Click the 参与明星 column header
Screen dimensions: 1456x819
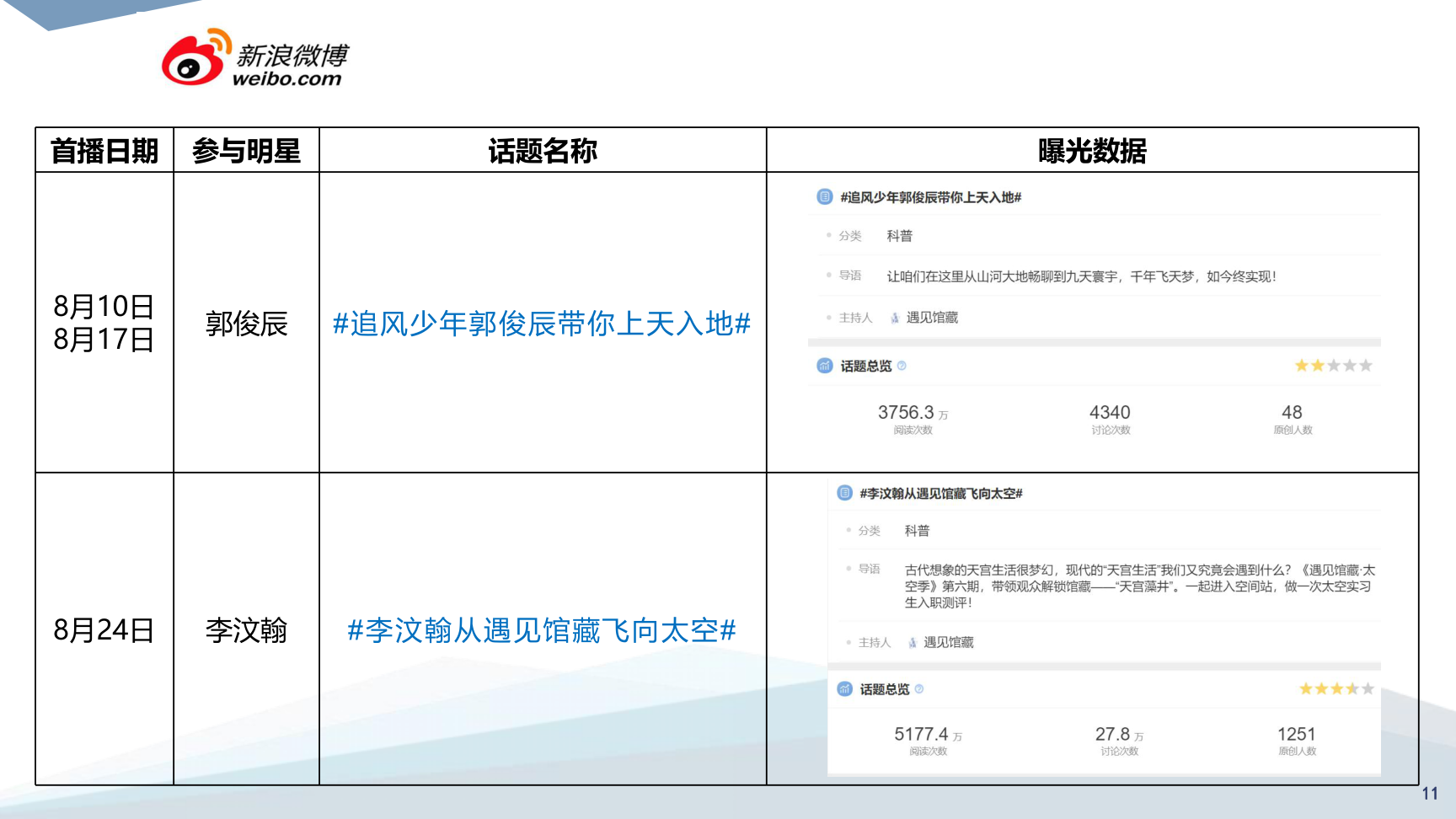point(246,151)
